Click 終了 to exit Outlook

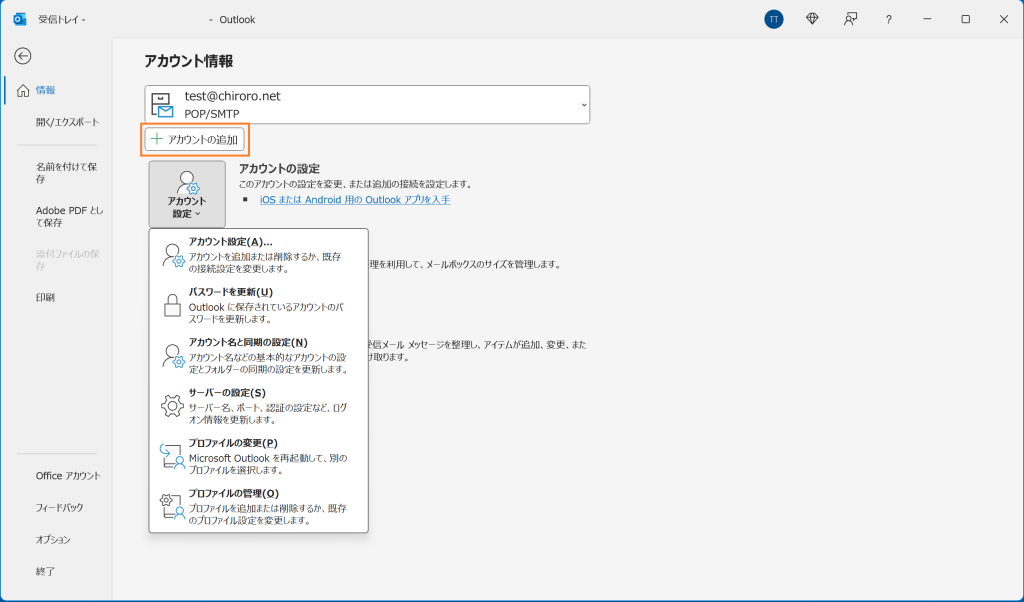[x=45, y=571]
